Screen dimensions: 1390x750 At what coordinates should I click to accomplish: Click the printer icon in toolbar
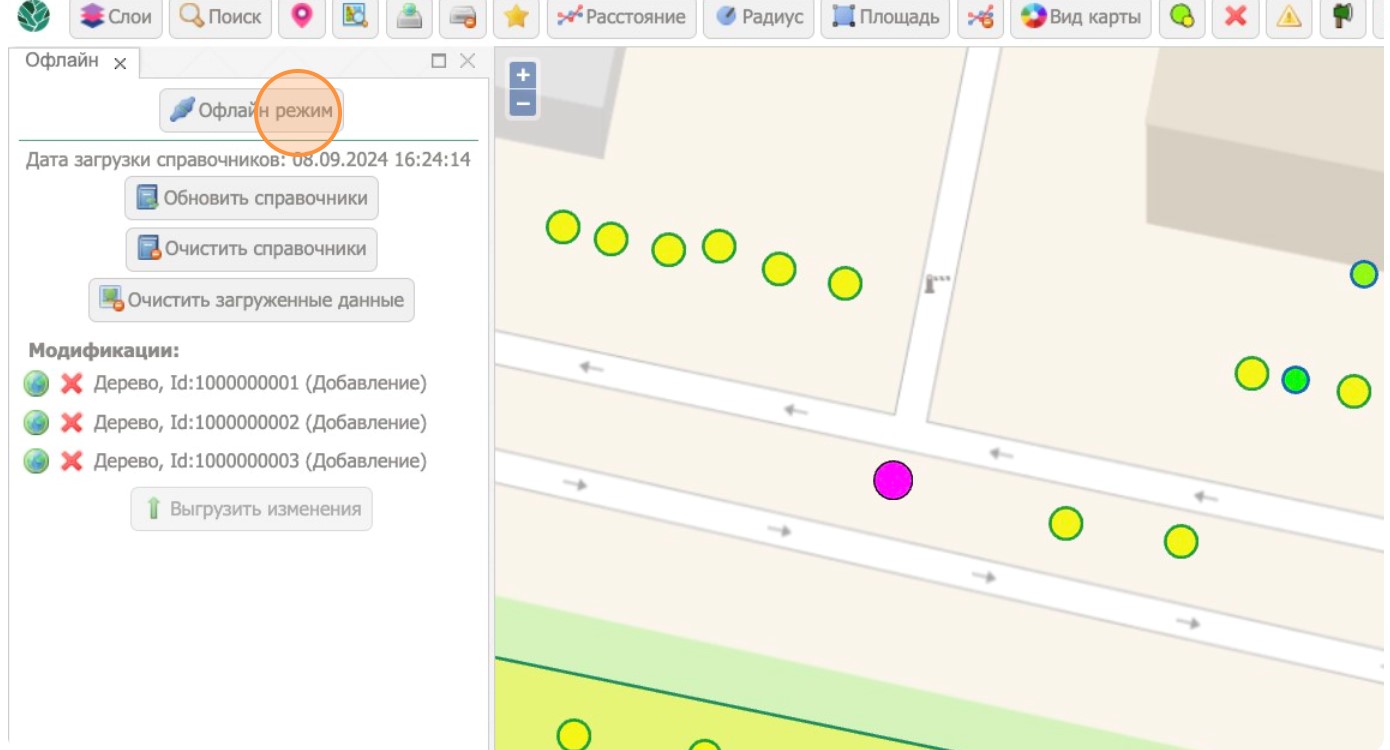(x=462, y=16)
